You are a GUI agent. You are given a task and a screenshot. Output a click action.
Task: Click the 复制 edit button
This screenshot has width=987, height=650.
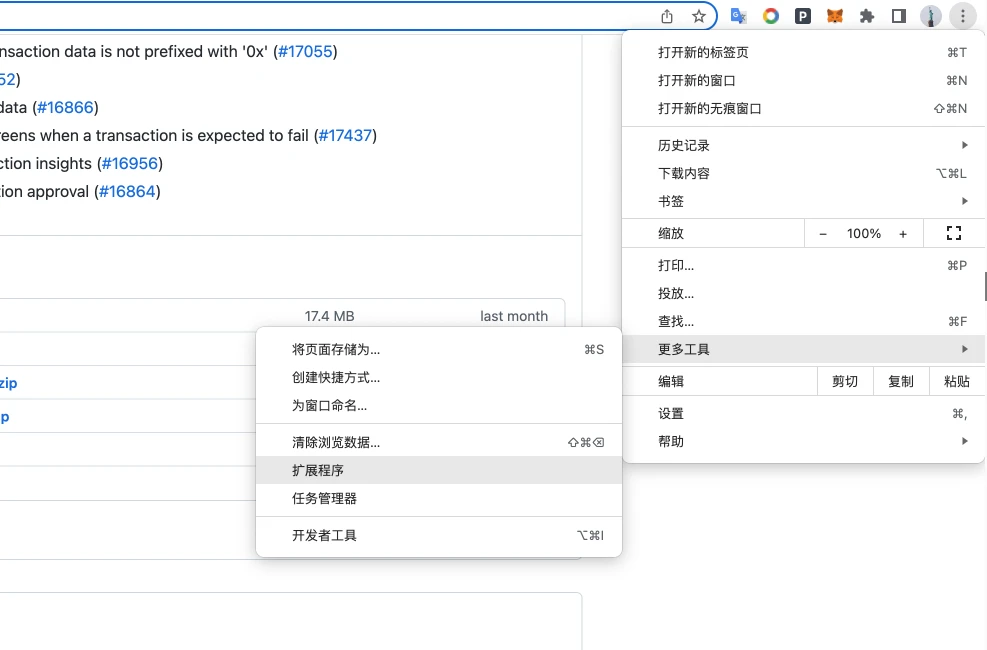tap(900, 381)
